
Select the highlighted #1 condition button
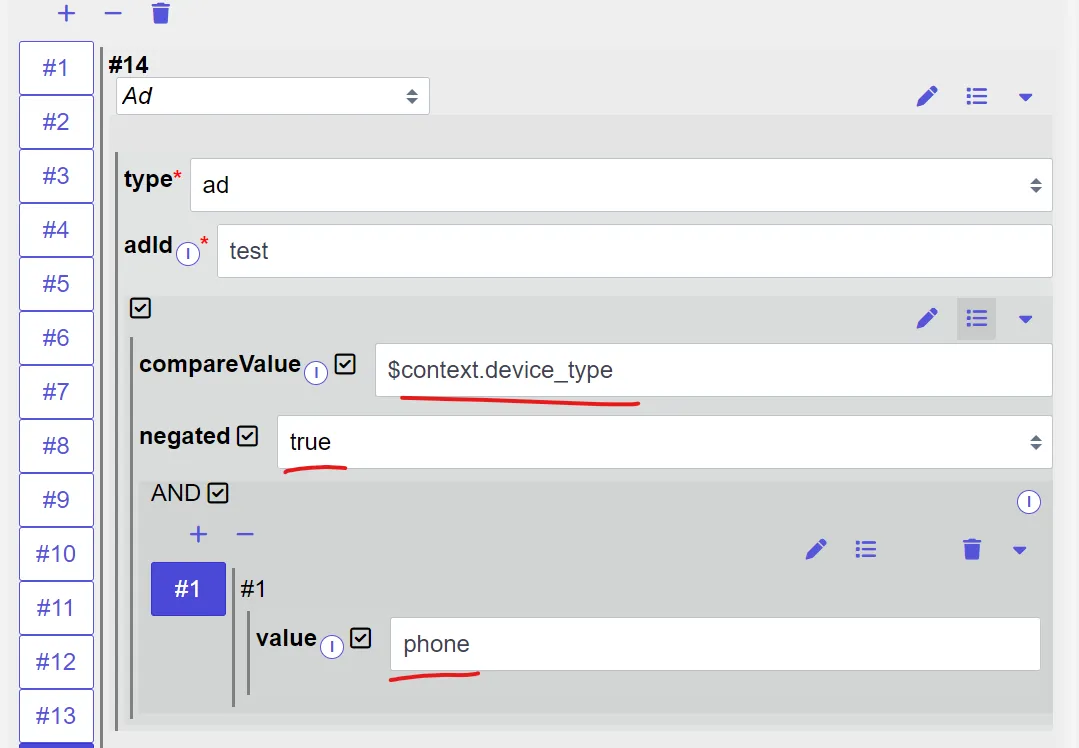188,588
